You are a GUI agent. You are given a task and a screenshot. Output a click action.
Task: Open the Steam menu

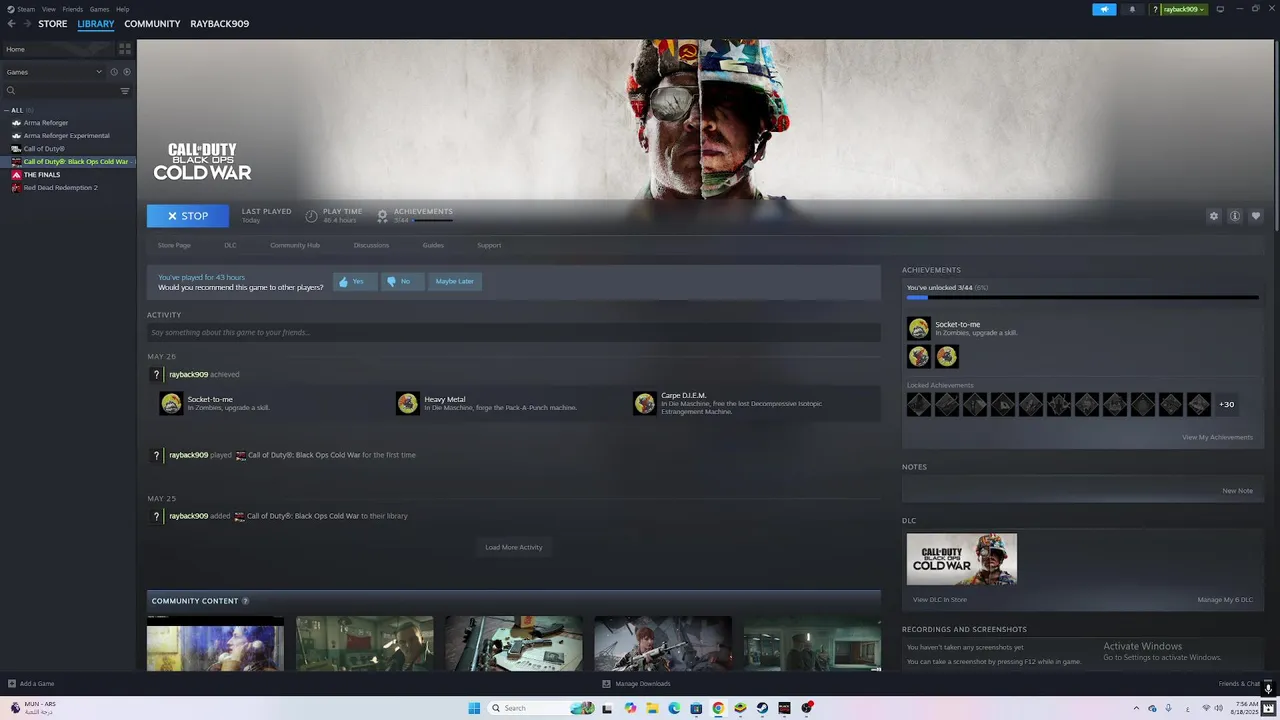pyautogui.click(x=26, y=9)
